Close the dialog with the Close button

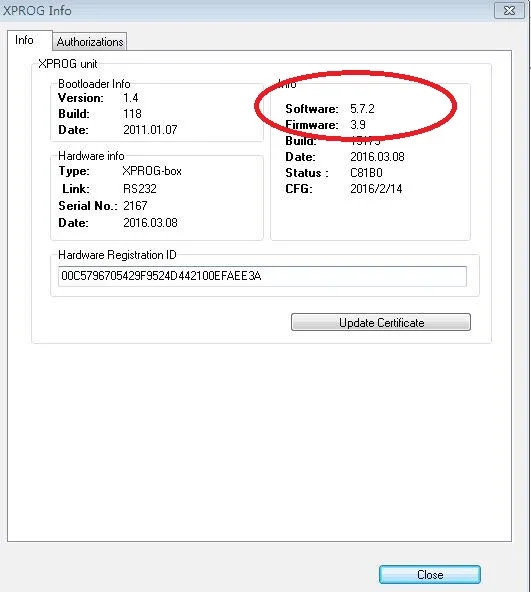[x=430, y=574]
